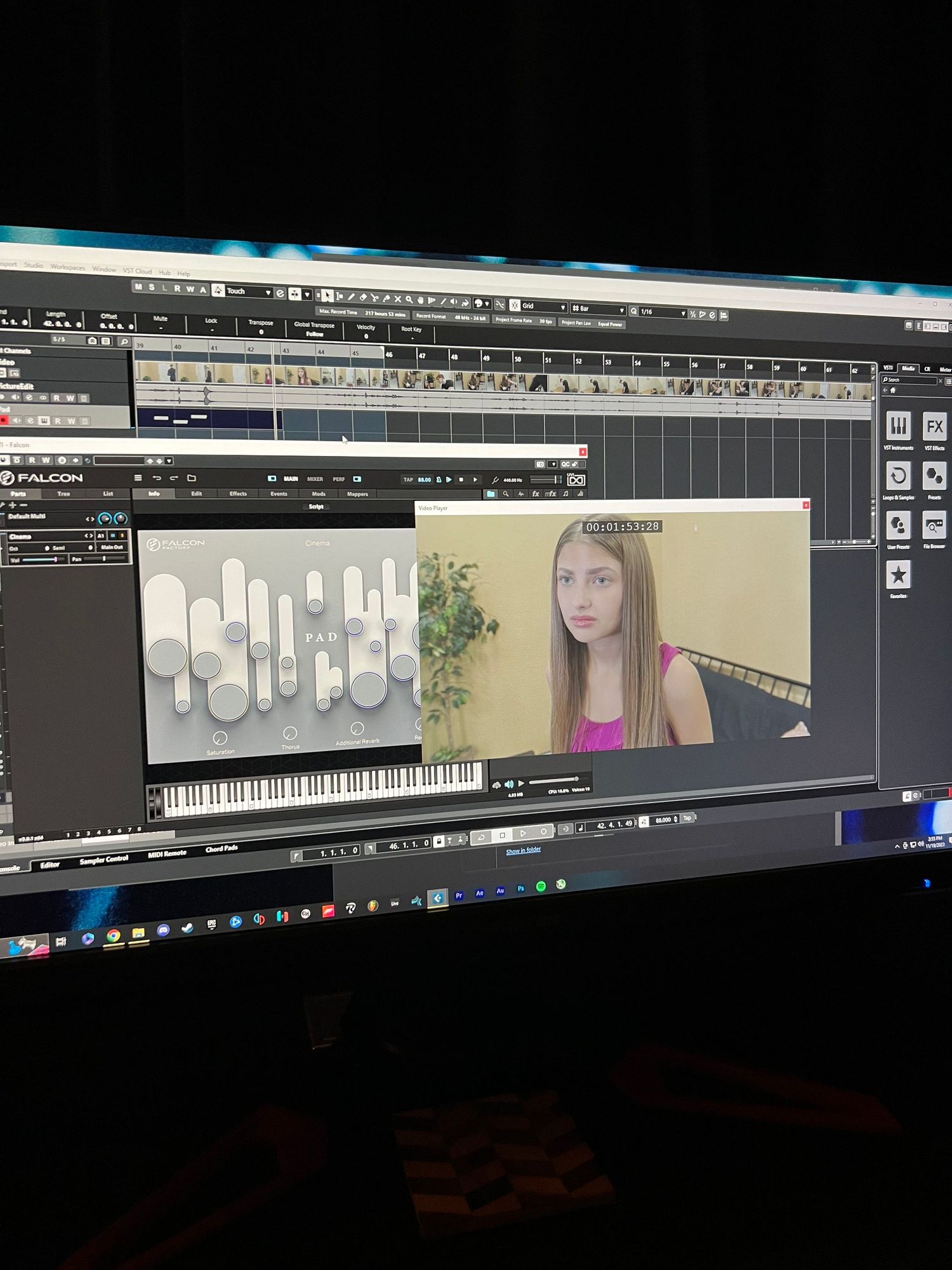Select the Zoom magnifier tool
Viewport: 952px width, 1270px height.
[x=409, y=299]
